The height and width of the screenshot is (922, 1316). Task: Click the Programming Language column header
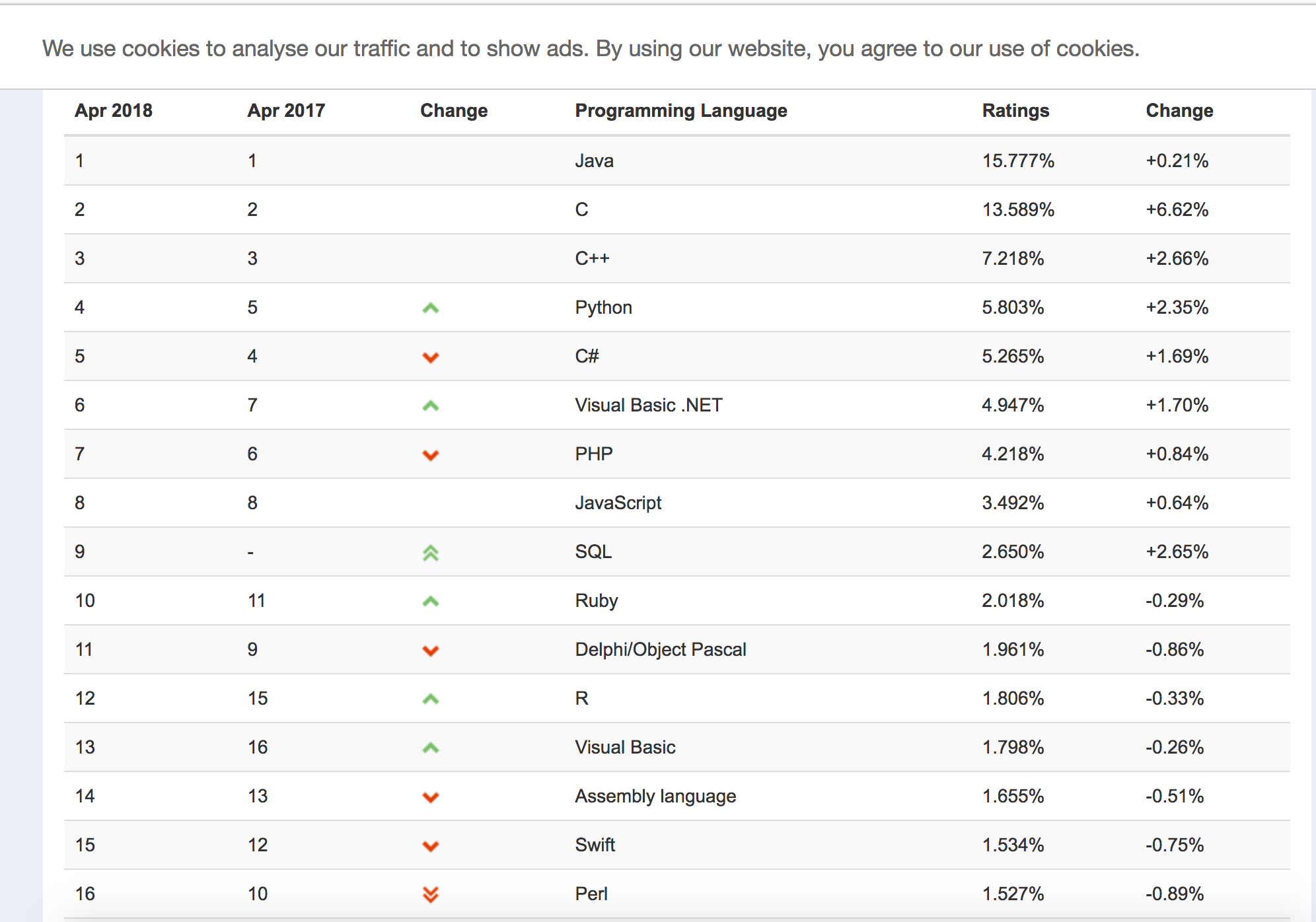(x=681, y=111)
